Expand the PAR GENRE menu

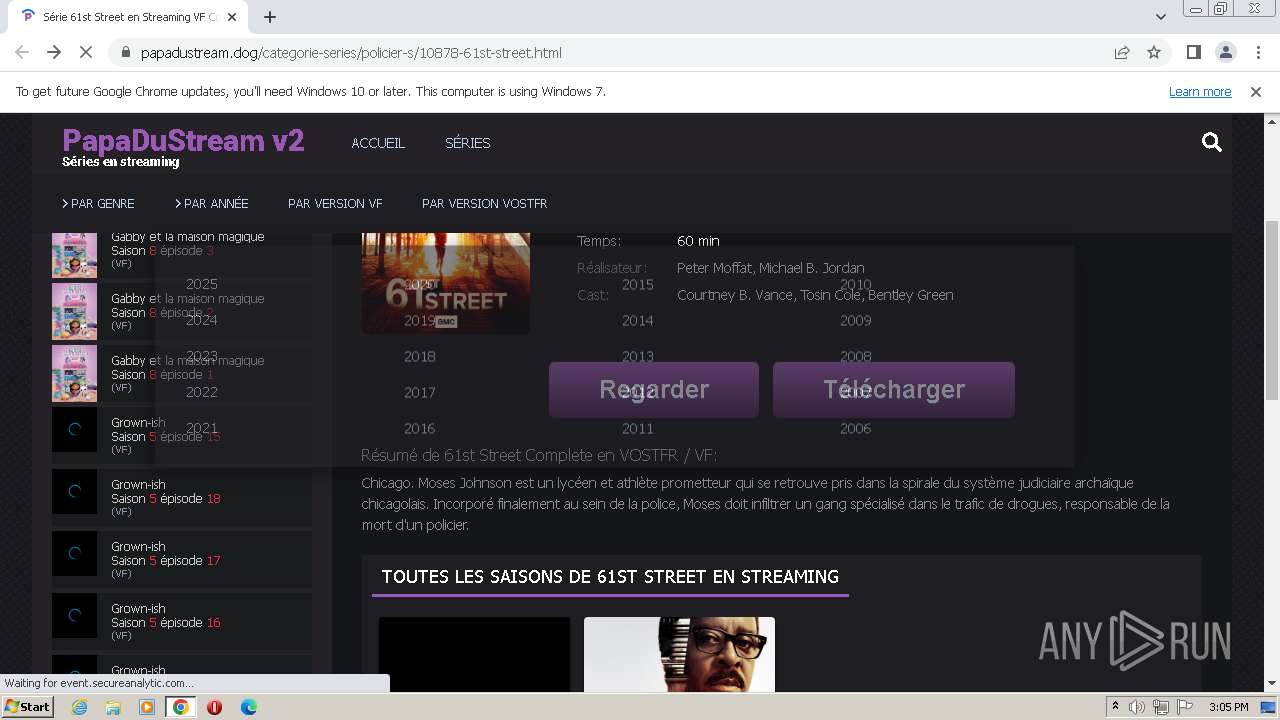[x=98, y=203]
